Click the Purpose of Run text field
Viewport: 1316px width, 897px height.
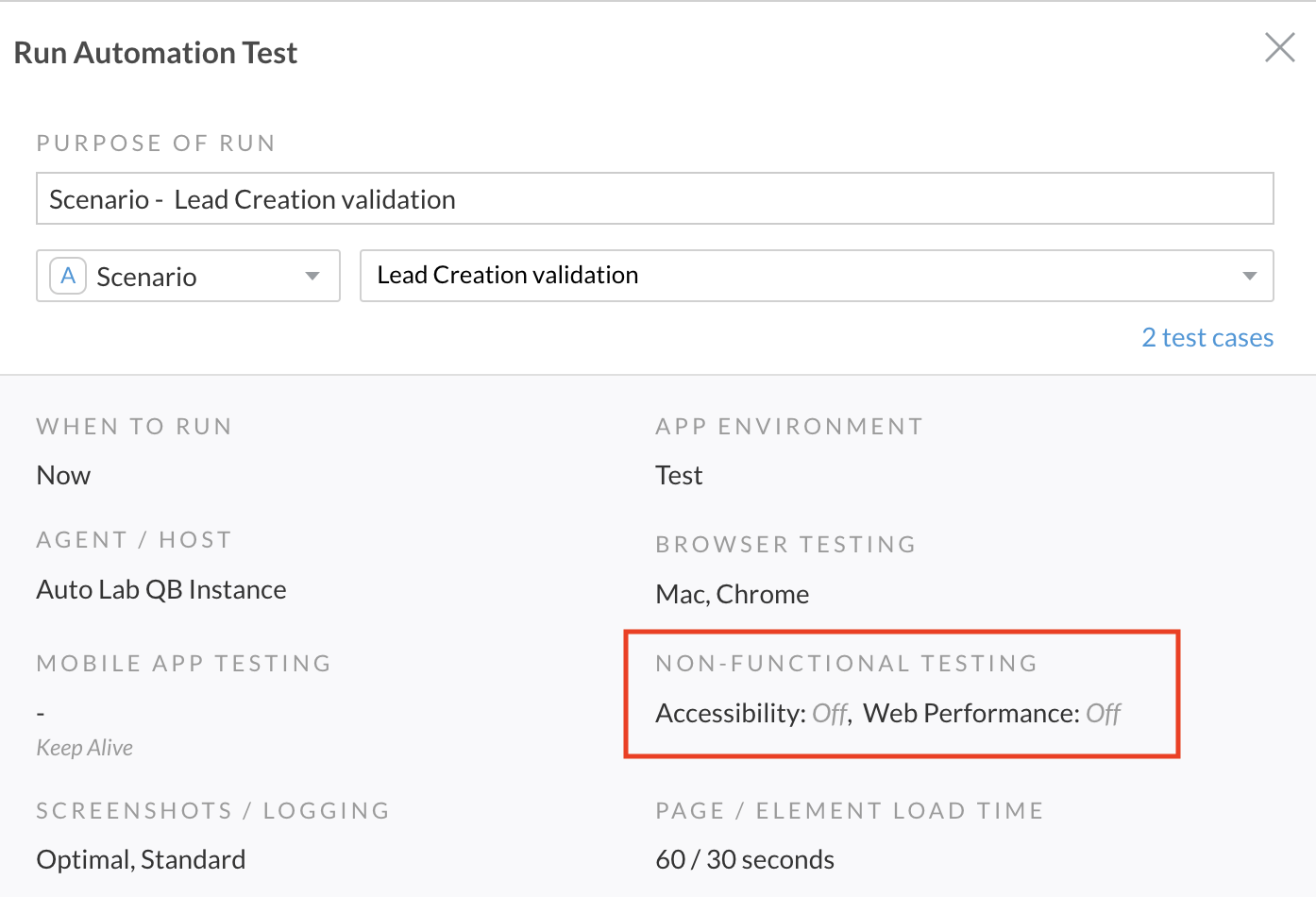click(655, 198)
